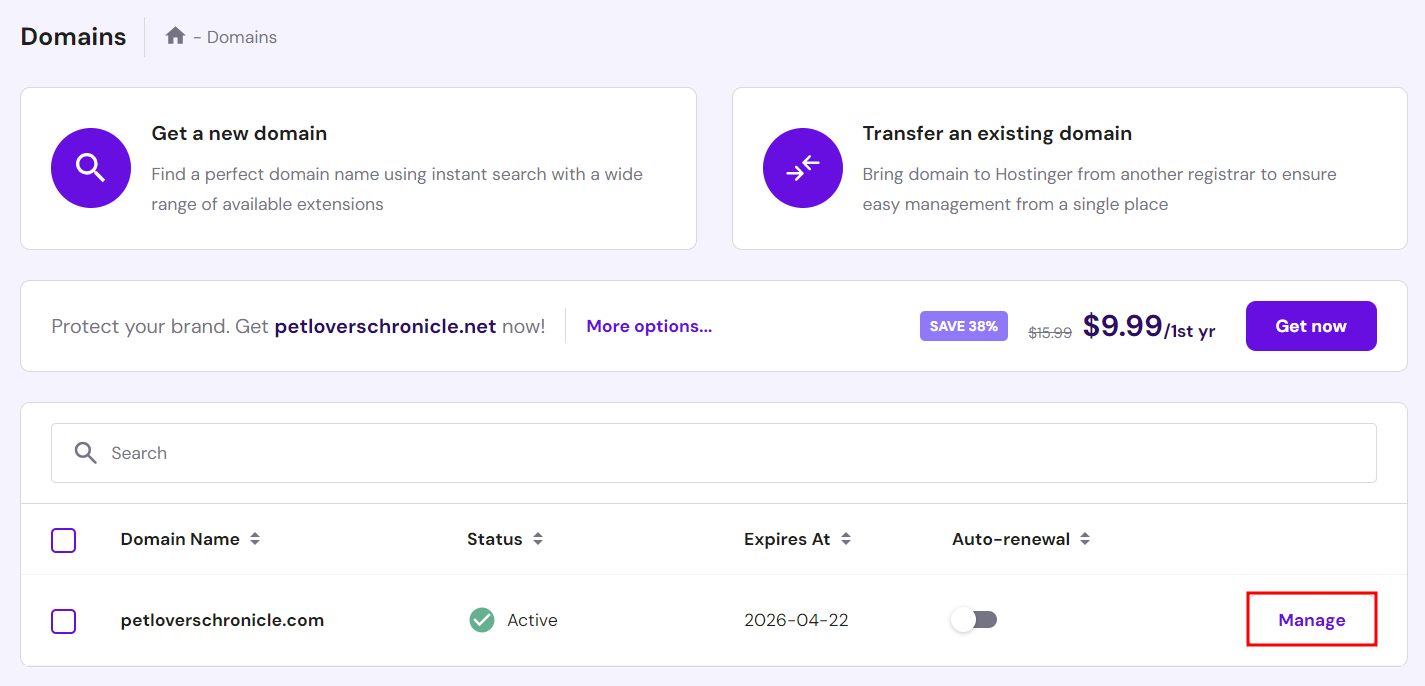This screenshot has width=1425, height=686.
Task: Click the sort icon next to Status
Action: tap(538, 539)
